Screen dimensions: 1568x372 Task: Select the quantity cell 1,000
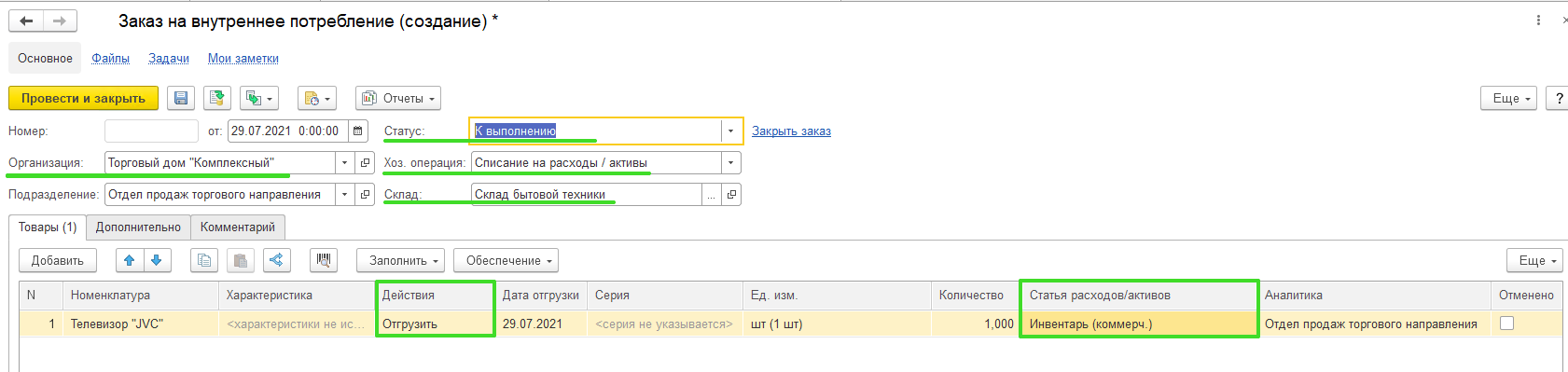click(x=975, y=324)
